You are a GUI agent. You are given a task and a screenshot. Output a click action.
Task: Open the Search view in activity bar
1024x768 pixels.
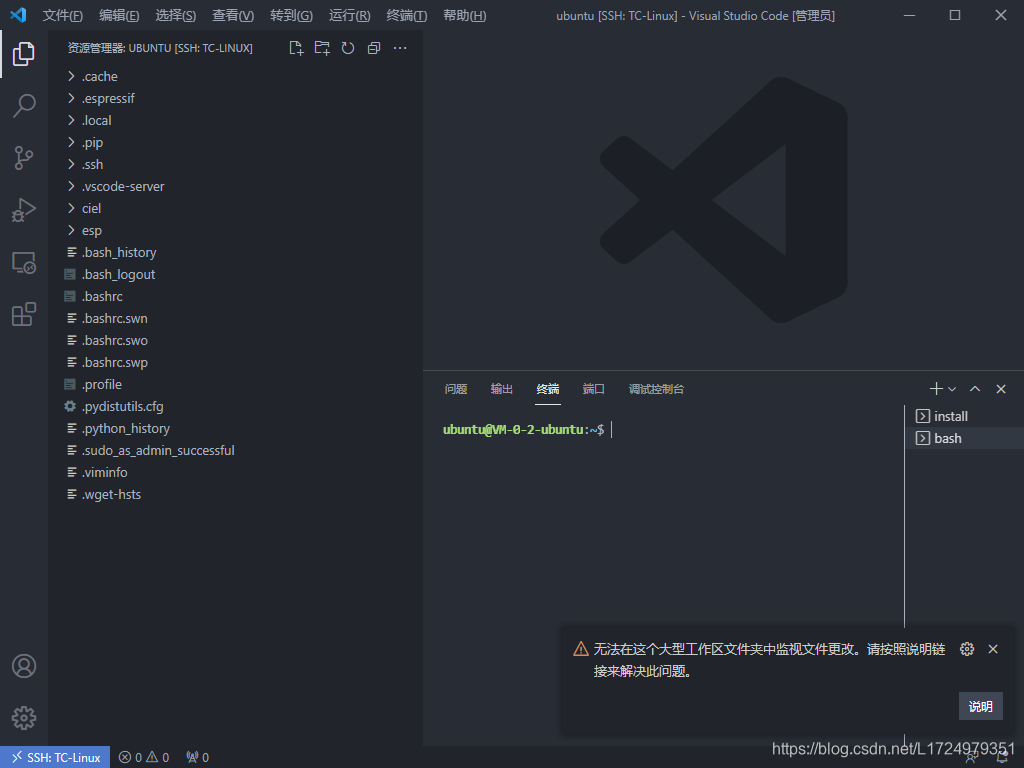[x=24, y=106]
